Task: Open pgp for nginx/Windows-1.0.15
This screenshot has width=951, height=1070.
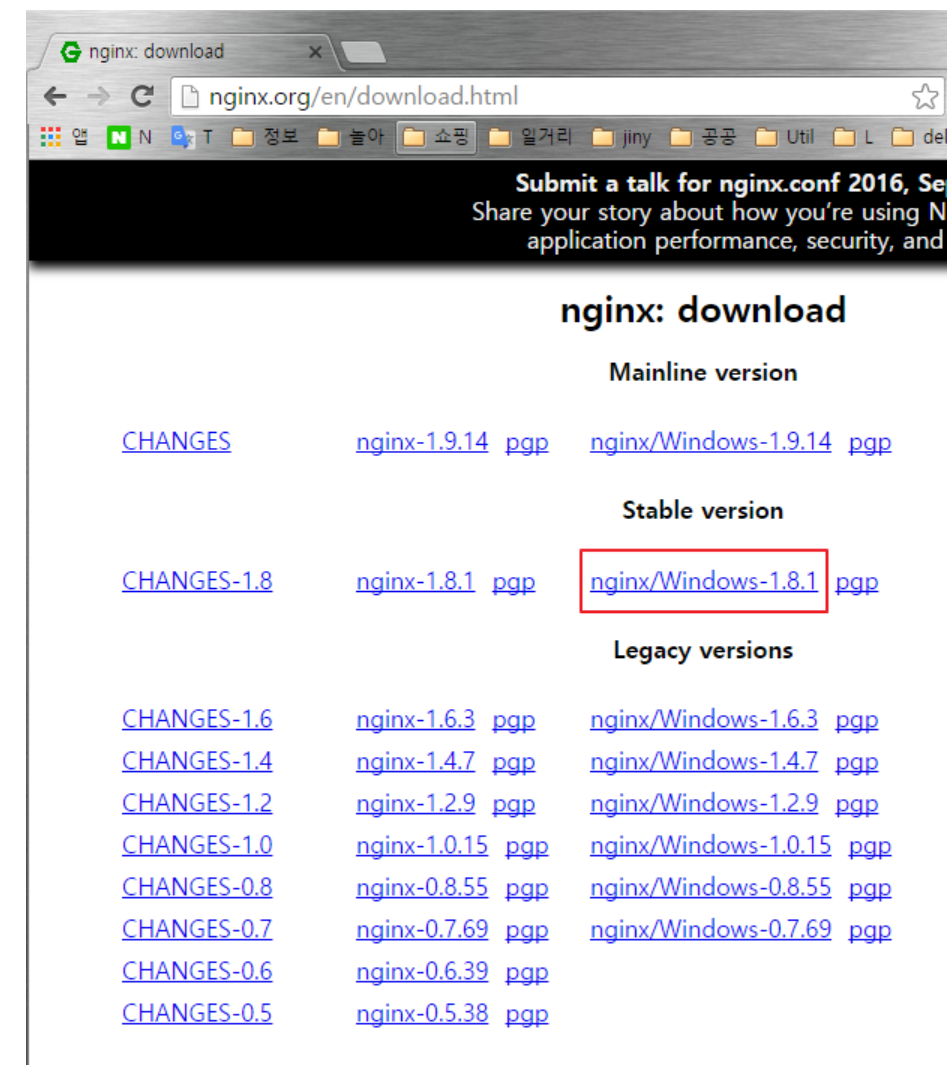Action: click(x=870, y=848)
